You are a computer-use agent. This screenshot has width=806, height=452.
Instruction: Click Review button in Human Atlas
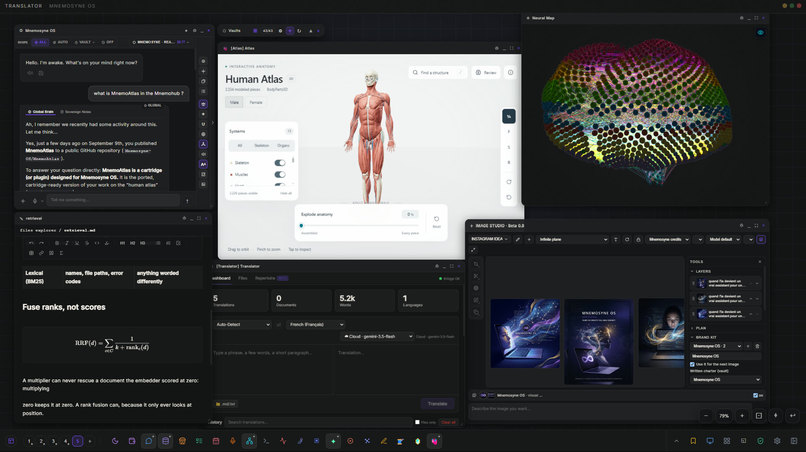tap(486, 73)
